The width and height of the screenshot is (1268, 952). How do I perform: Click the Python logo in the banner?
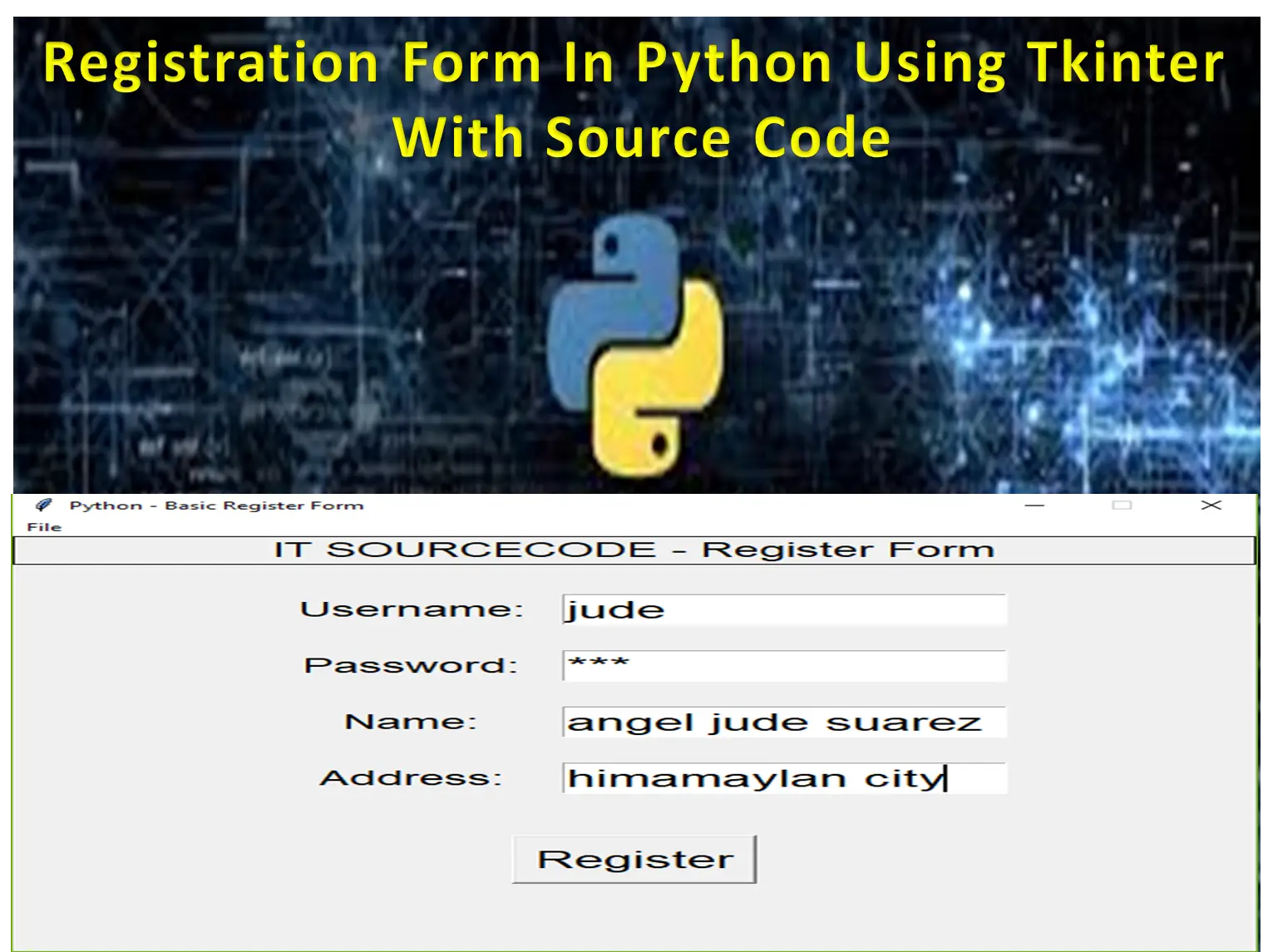click(x=636, y=345)
